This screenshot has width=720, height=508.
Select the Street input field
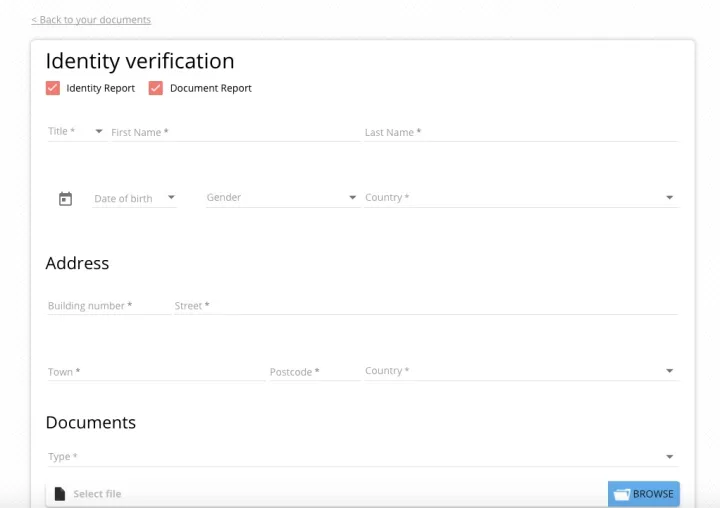click(x=425, y=306)
